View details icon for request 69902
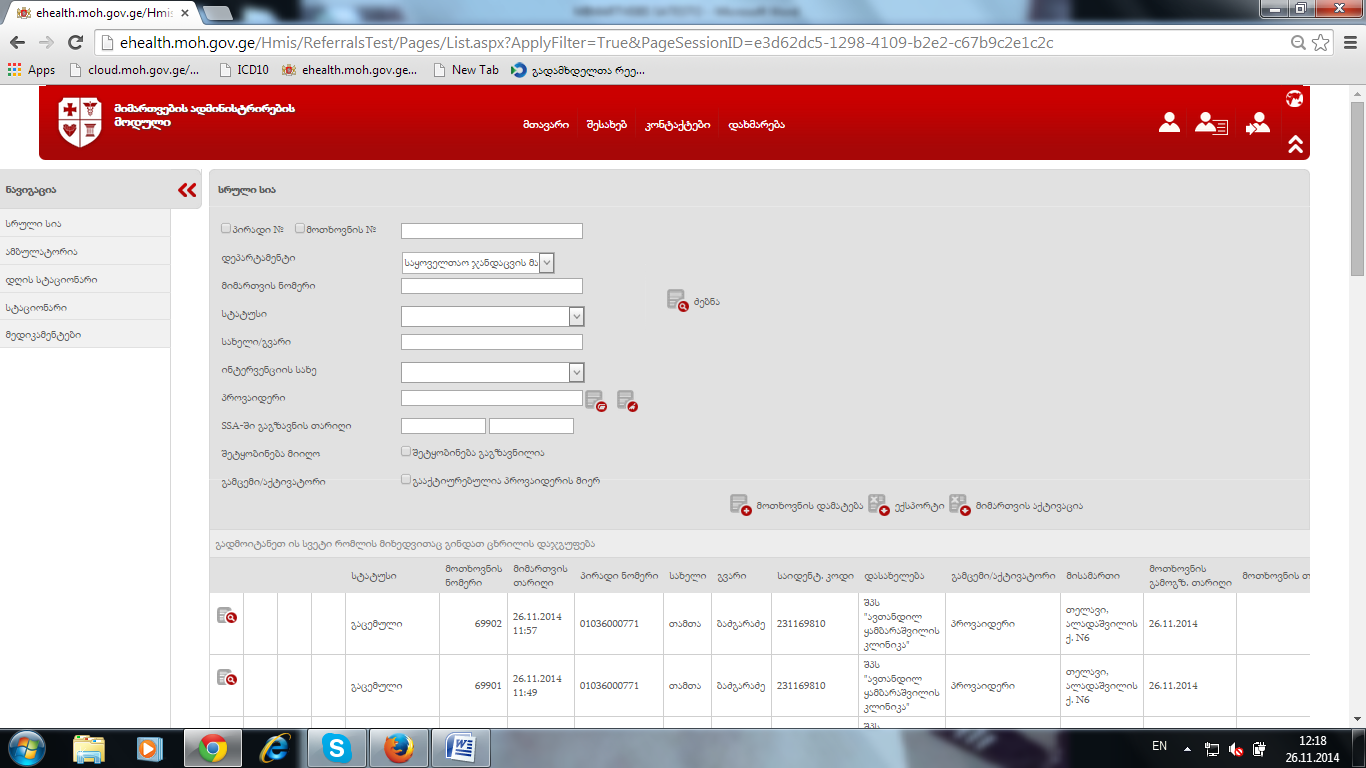Viewport: 1366px width, 768px height. click(x=227, y=616)
